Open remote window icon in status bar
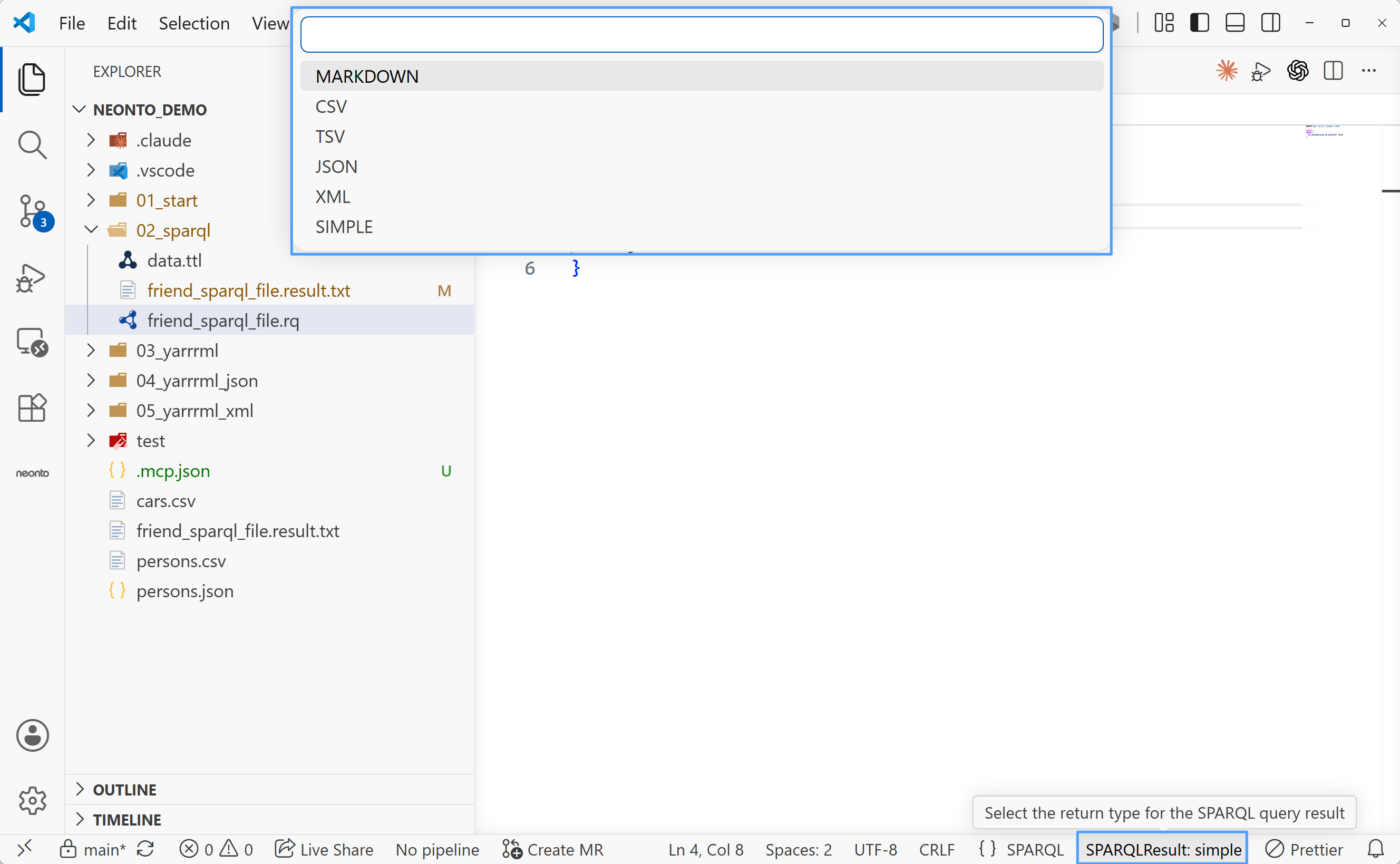Image resolution: width=1400 pixels, height=864 pixels. [x=25, y=849]
